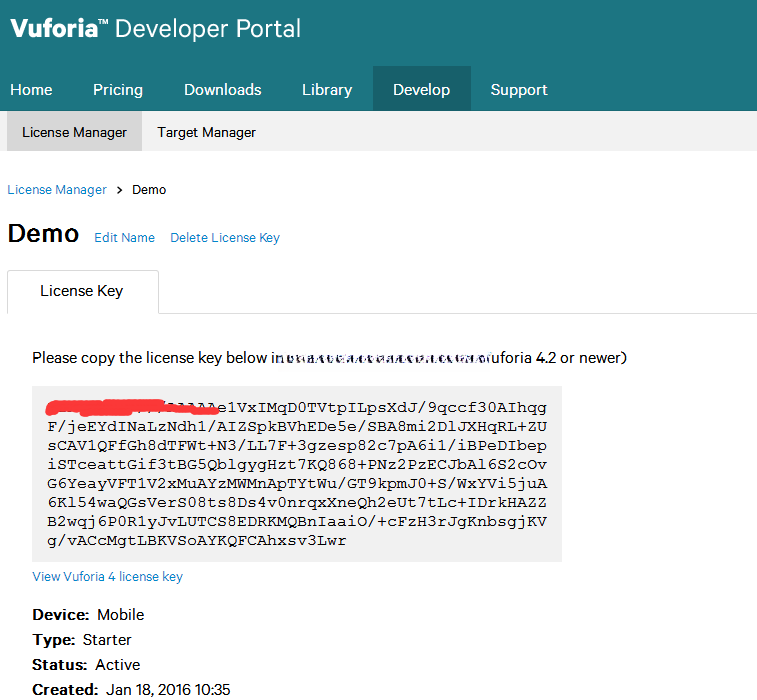Open the View Vuforia 4 license key link
Image resolution: width=757 pixels, height=700 pixels.
click(107, 577)
